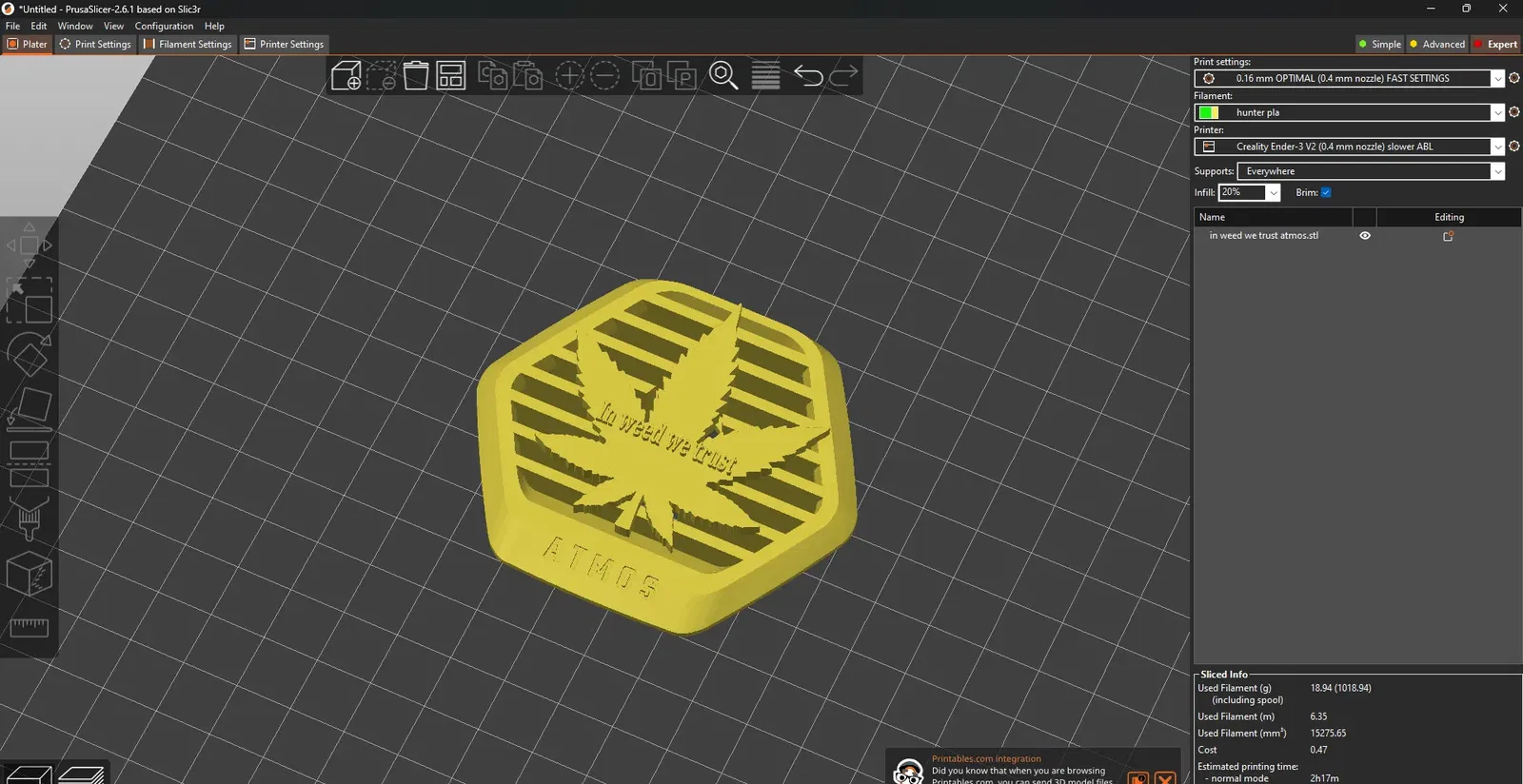Open the File menu
The height and width of the screenshot is (784, 1523).
[12, 26]
